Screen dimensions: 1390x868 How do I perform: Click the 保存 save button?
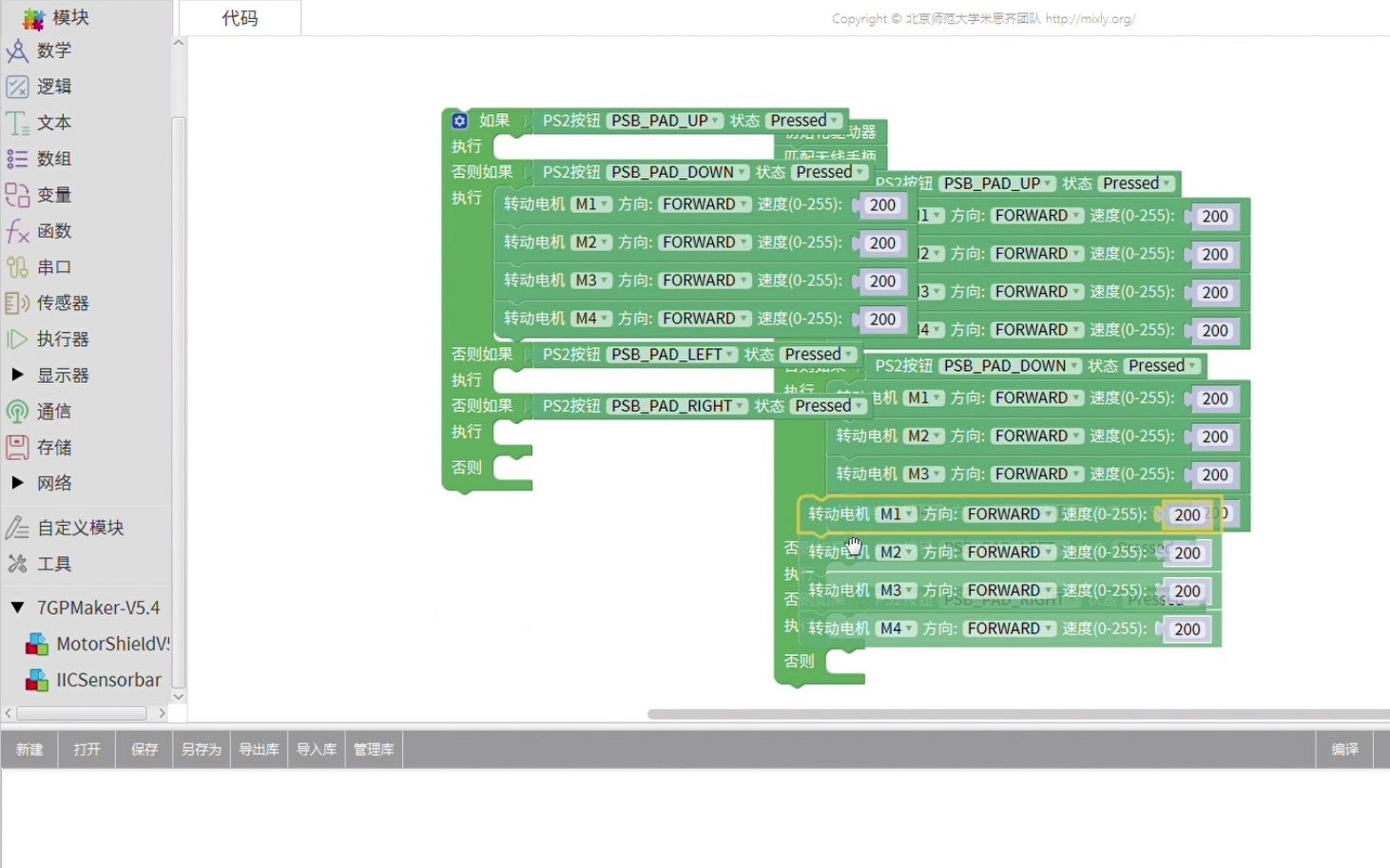(144, 749)
